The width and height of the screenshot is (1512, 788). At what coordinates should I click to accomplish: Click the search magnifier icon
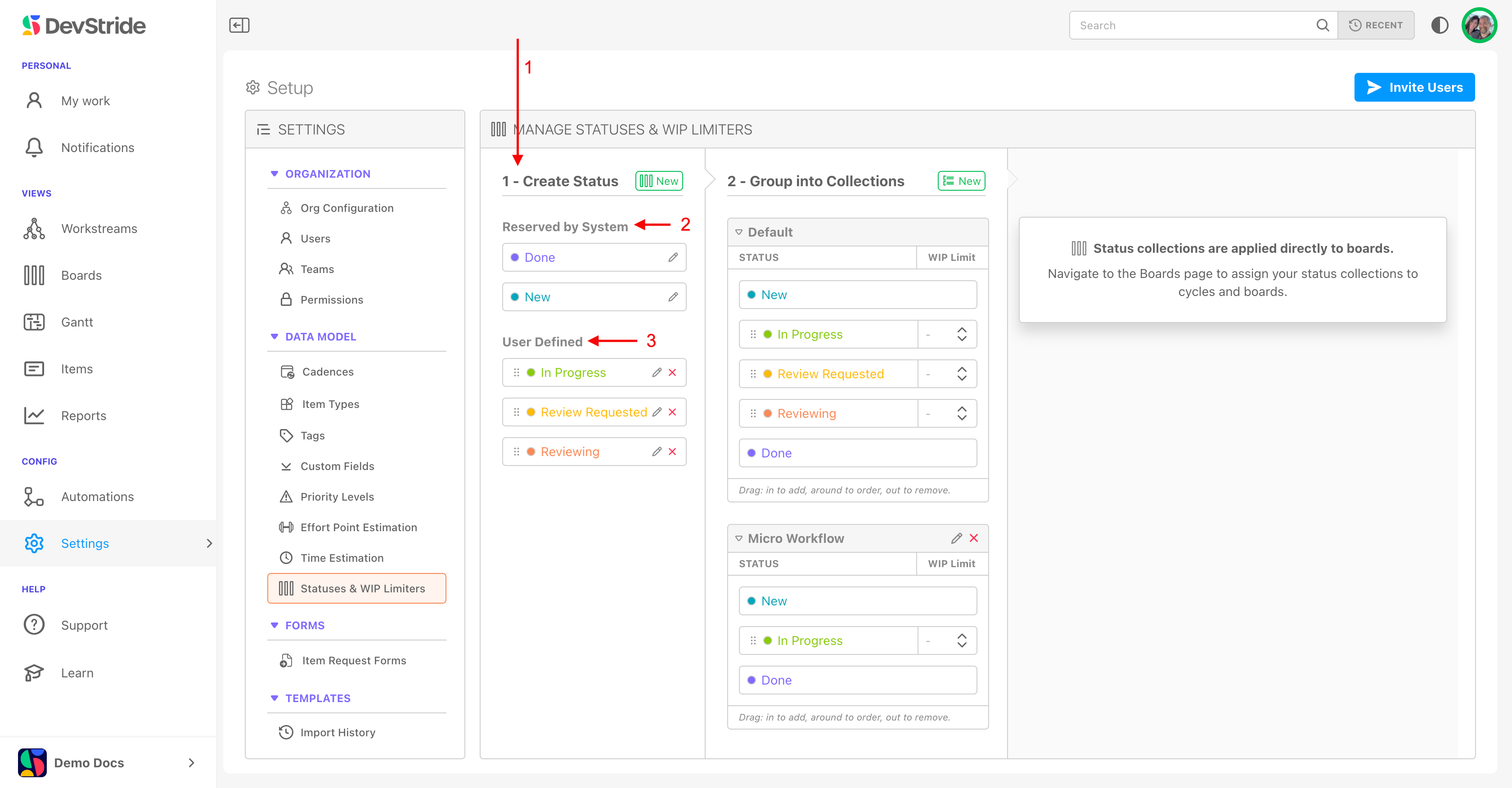1323,25
